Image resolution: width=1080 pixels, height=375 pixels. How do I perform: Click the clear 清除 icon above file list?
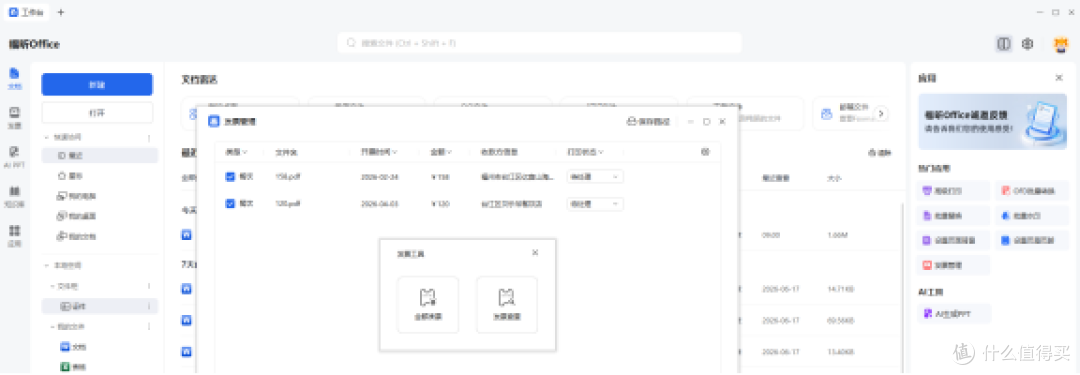[880, 153]
